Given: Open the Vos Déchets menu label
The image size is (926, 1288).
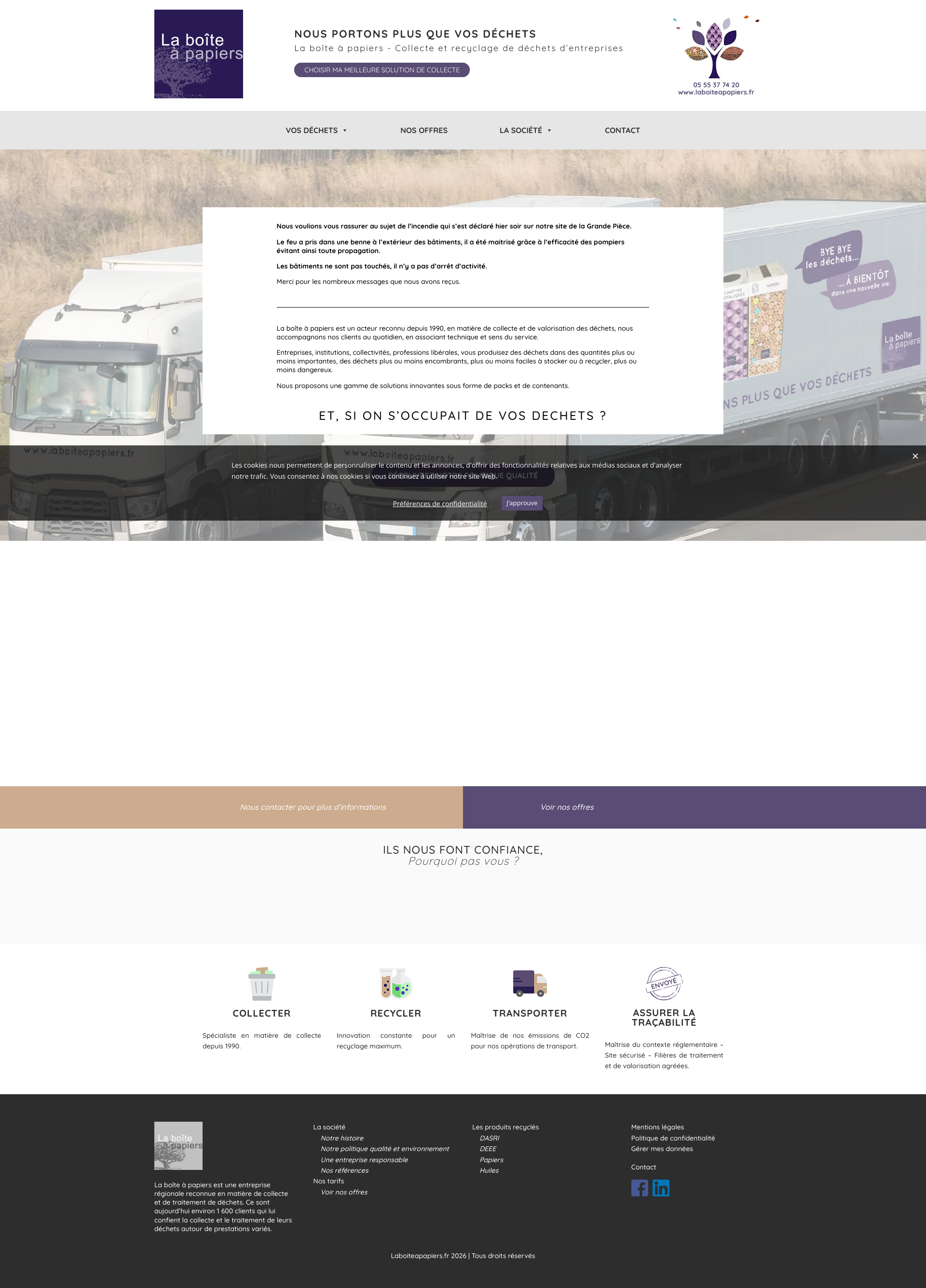Looking at the screenshot, I should [311, 131].
